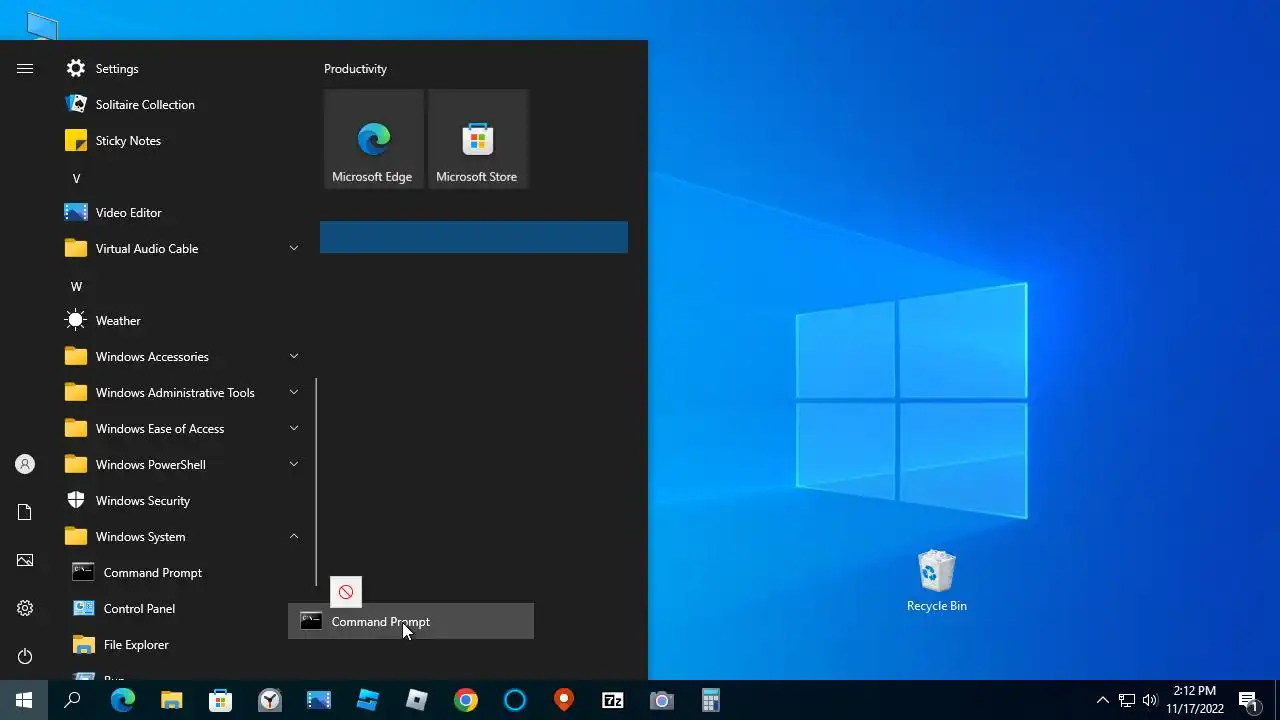Expand the Windows Accessories folder
Screen dimensions: 1280x720
(x=182, y=357)
